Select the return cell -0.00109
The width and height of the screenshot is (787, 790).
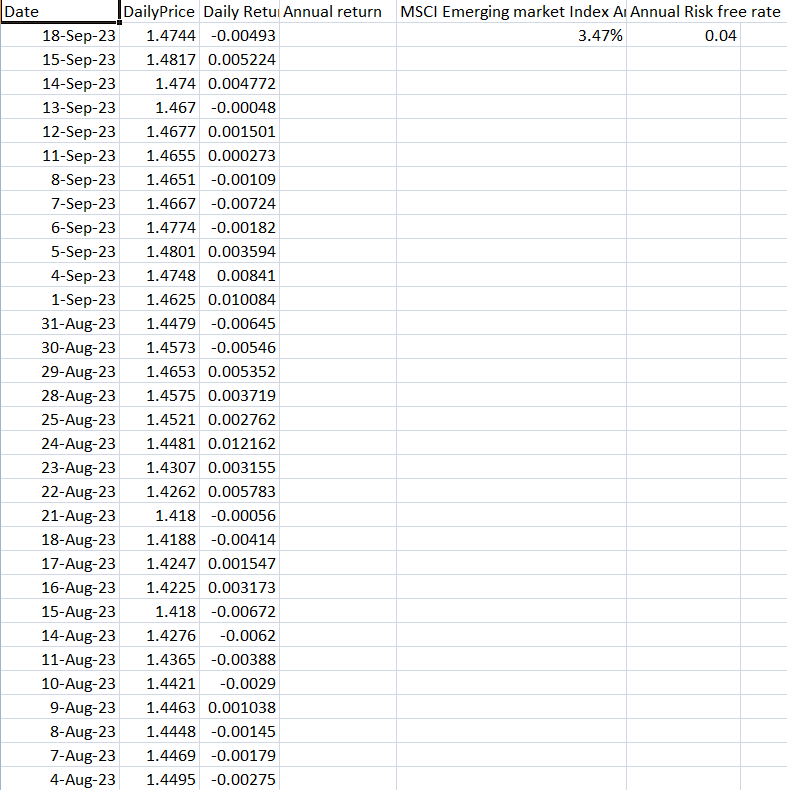coord(239,179)
